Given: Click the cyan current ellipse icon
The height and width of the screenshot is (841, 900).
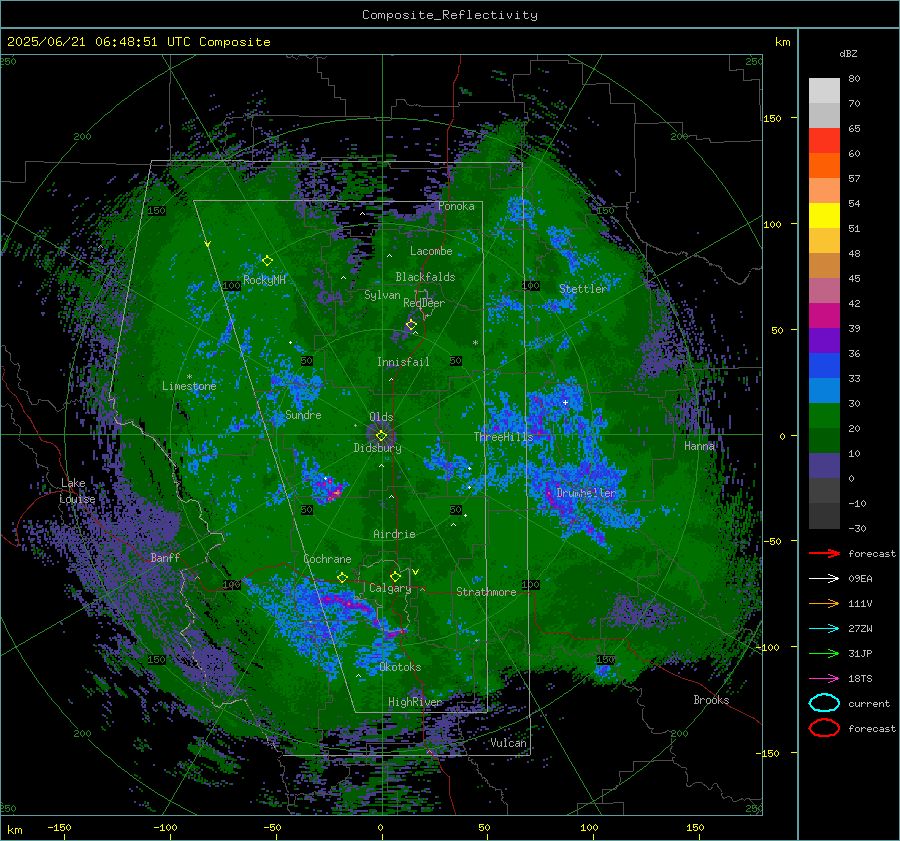Looking at the screenshot, I should tap(824, 703).
